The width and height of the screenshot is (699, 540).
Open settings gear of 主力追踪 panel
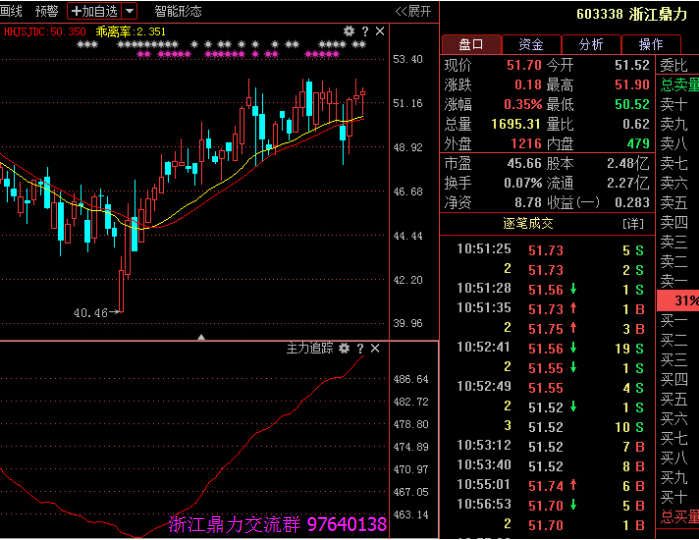pos(344,348)
